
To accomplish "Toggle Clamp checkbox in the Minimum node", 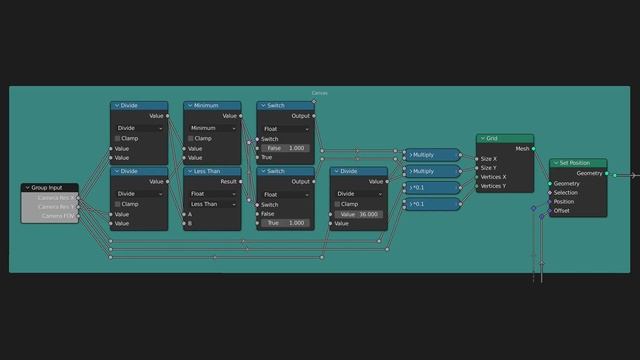I will 191,138.
